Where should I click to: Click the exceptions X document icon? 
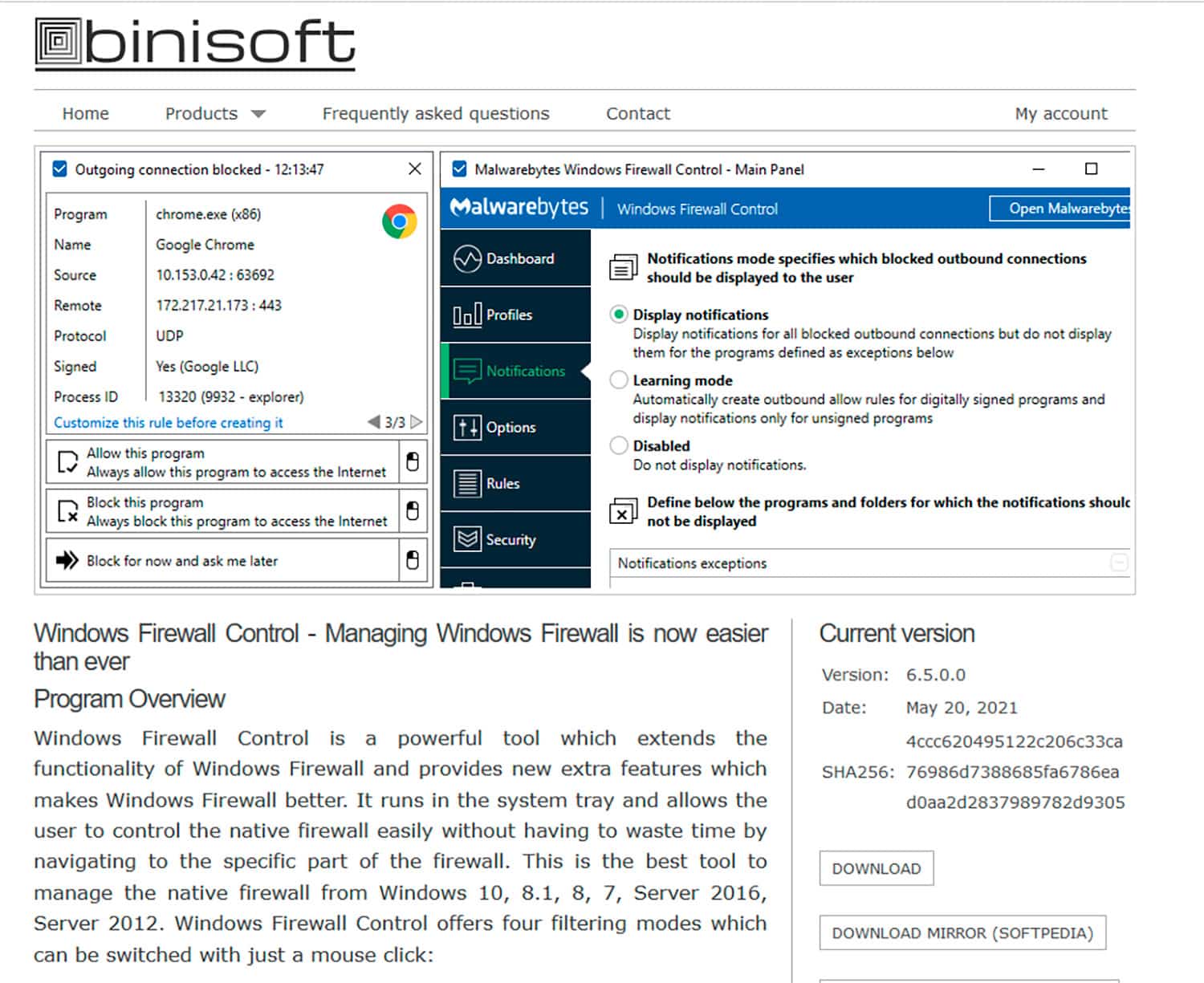pyautogui.click(x=623, y=511)
